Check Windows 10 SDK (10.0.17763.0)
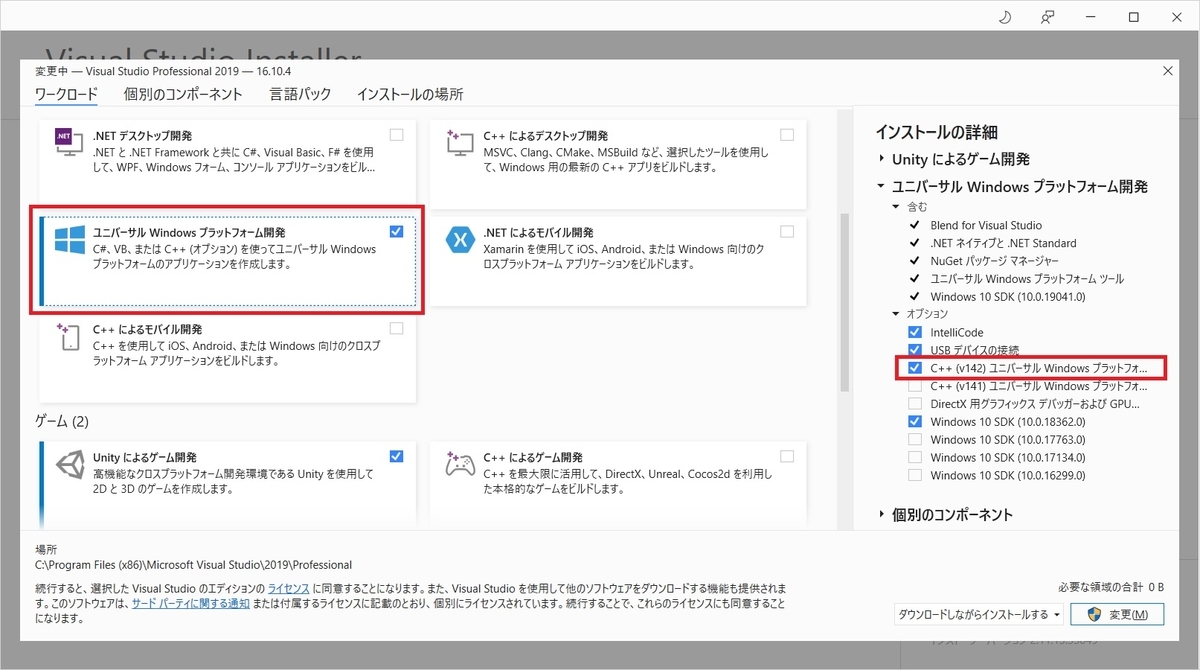Viewport: 1200px width, 670px height. pyautogui.click(x=915, y=440)
